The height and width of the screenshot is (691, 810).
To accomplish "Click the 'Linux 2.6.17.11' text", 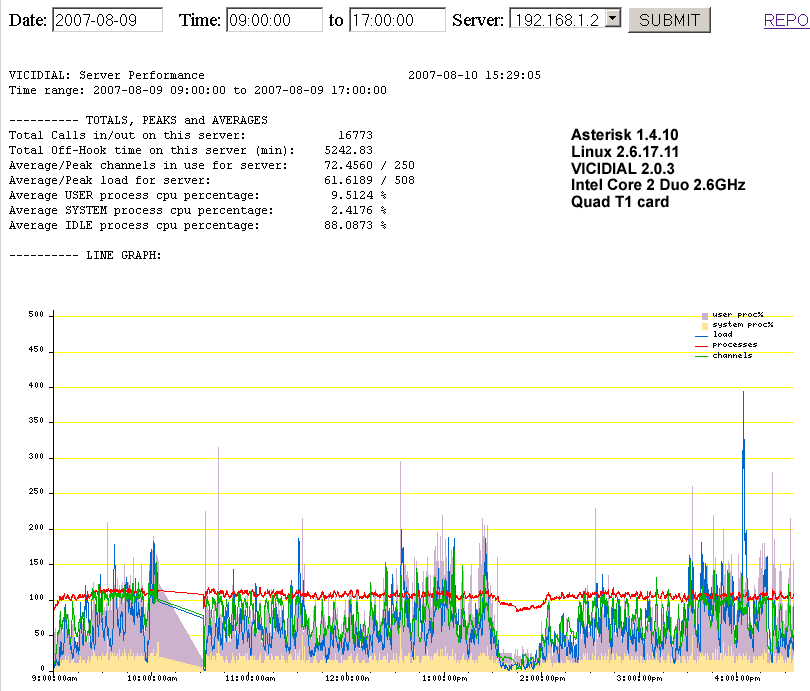I will [x=625, y=152].
